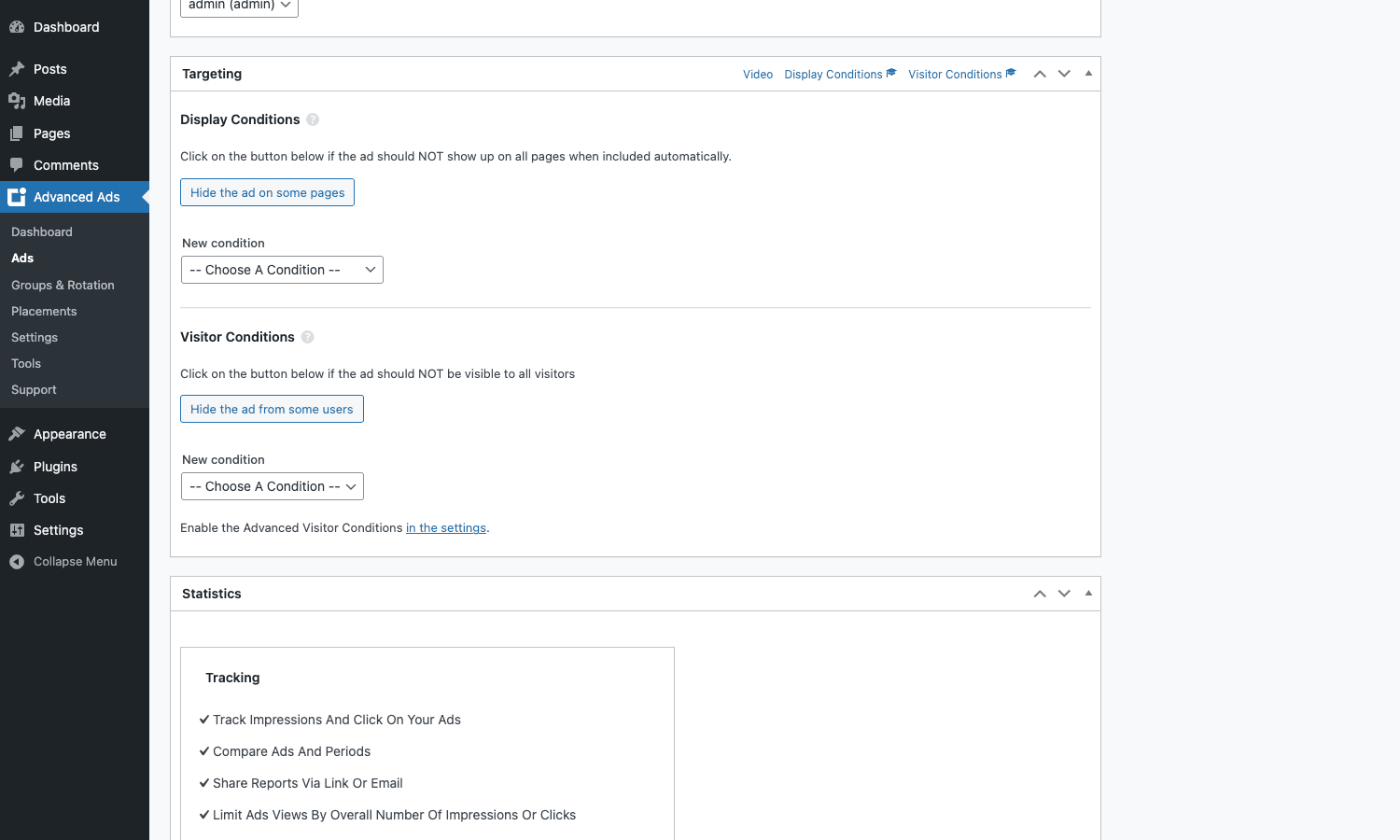Image resolution: width=1400 pixels, height=840 pixels.
Task: Open the Plugins menu
Action: click(x=56, y=467)
